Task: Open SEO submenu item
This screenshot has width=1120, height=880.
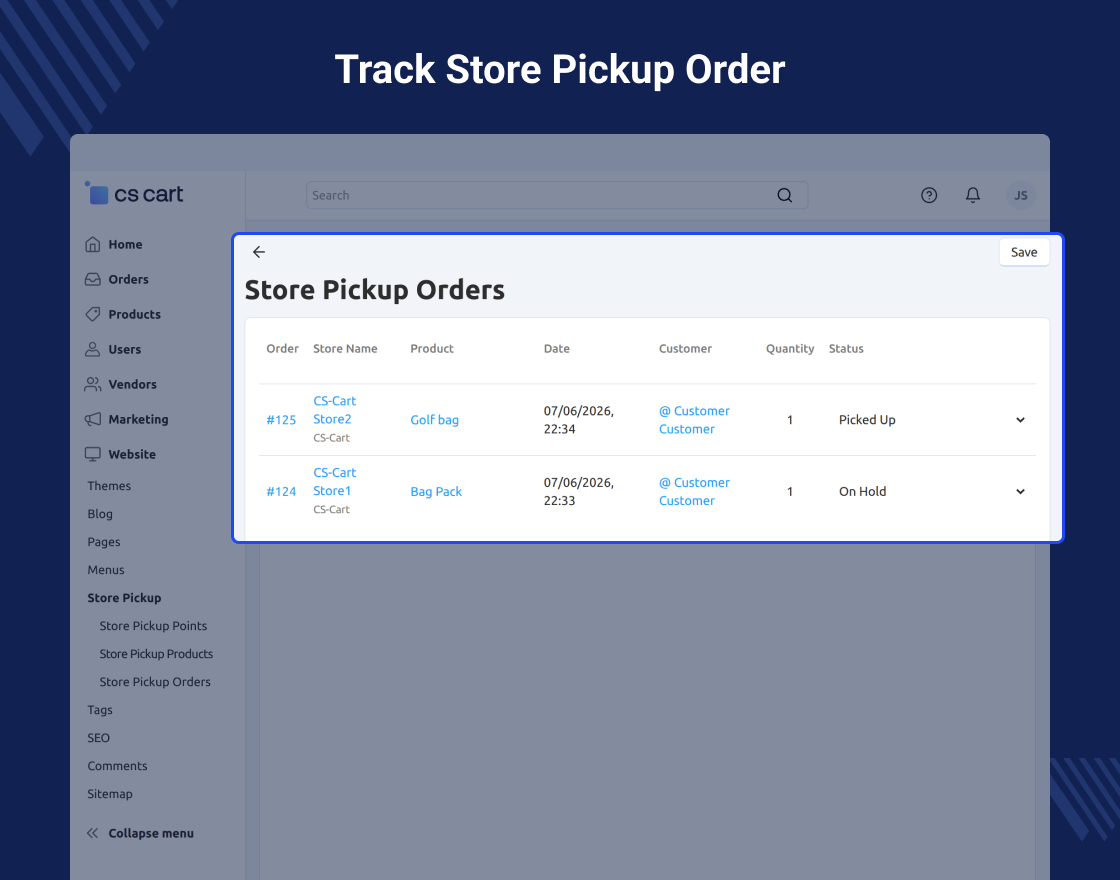Action: pos(99,738)
